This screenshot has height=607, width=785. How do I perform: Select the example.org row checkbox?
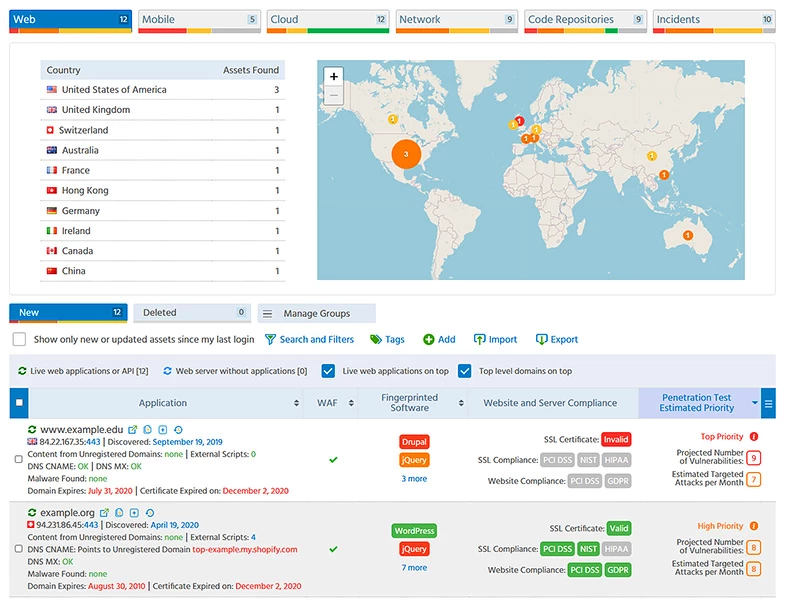point(19,549)
